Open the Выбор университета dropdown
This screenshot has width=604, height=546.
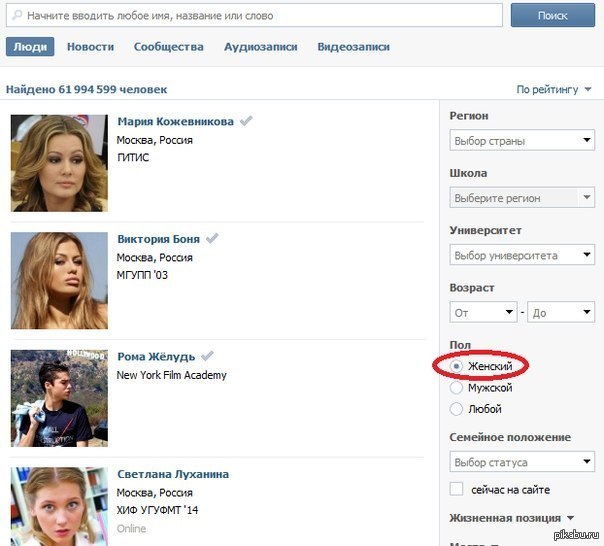522,255
